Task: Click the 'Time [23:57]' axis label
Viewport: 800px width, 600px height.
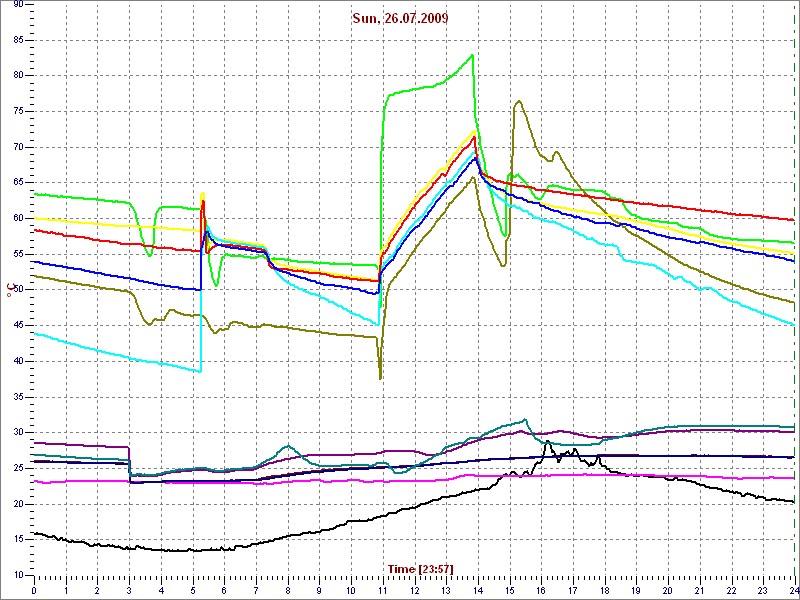Action: click(420, 568)
